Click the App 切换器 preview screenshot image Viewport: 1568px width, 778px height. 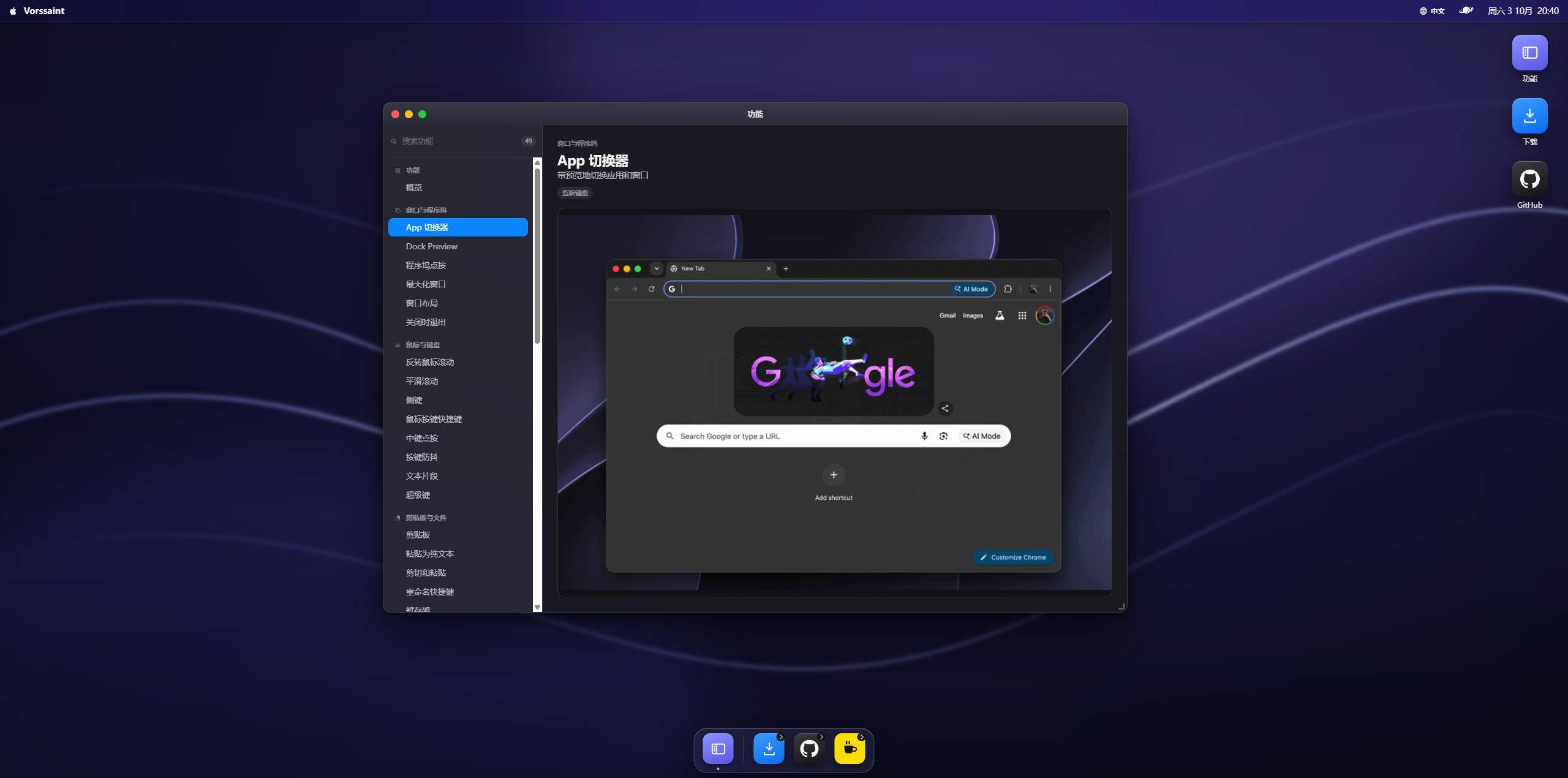[834, 402]
